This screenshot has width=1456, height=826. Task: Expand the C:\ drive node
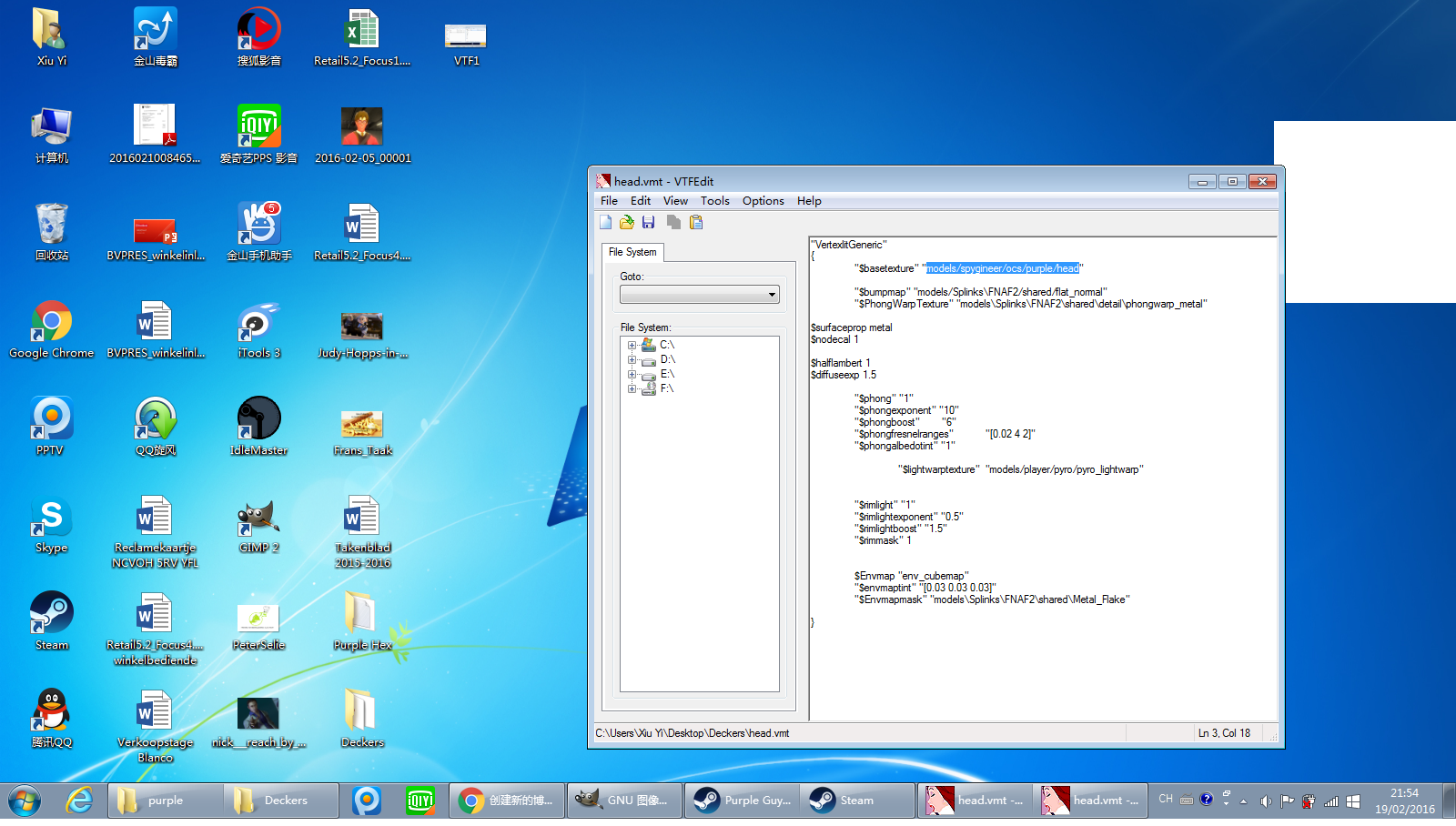[x=632, y=346]
